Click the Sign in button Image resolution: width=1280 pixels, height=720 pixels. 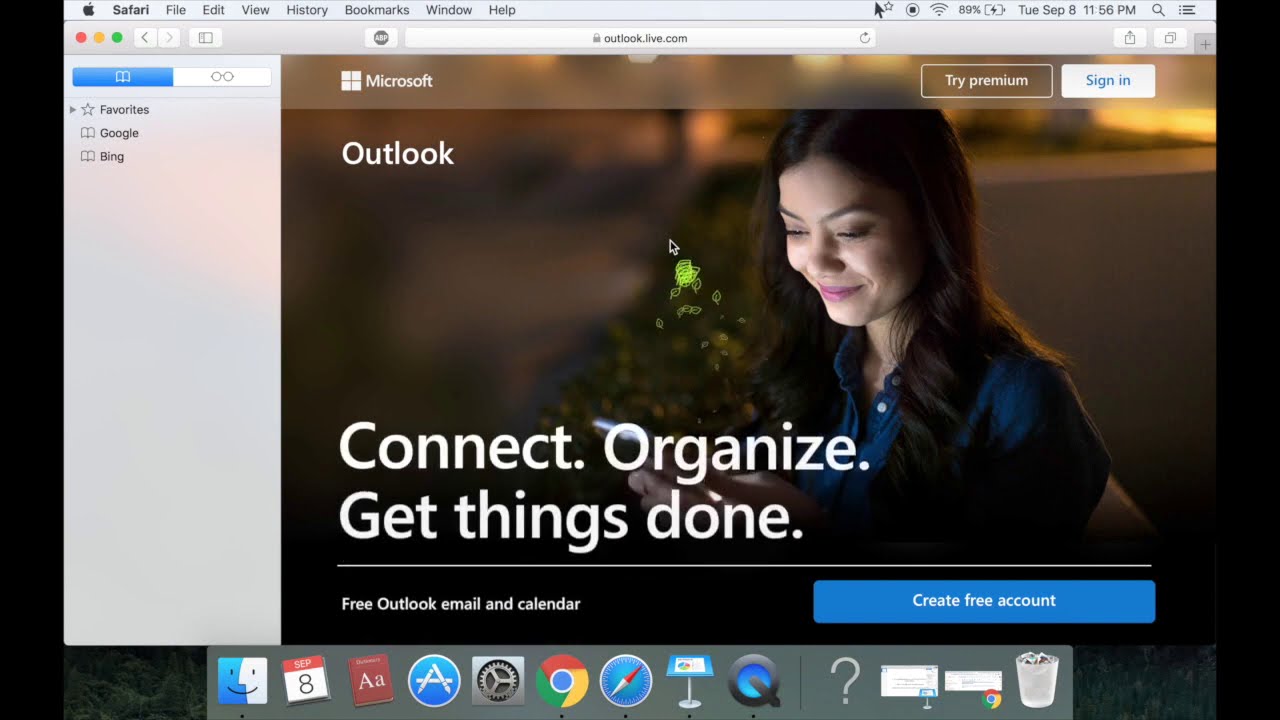[1108, 81]
